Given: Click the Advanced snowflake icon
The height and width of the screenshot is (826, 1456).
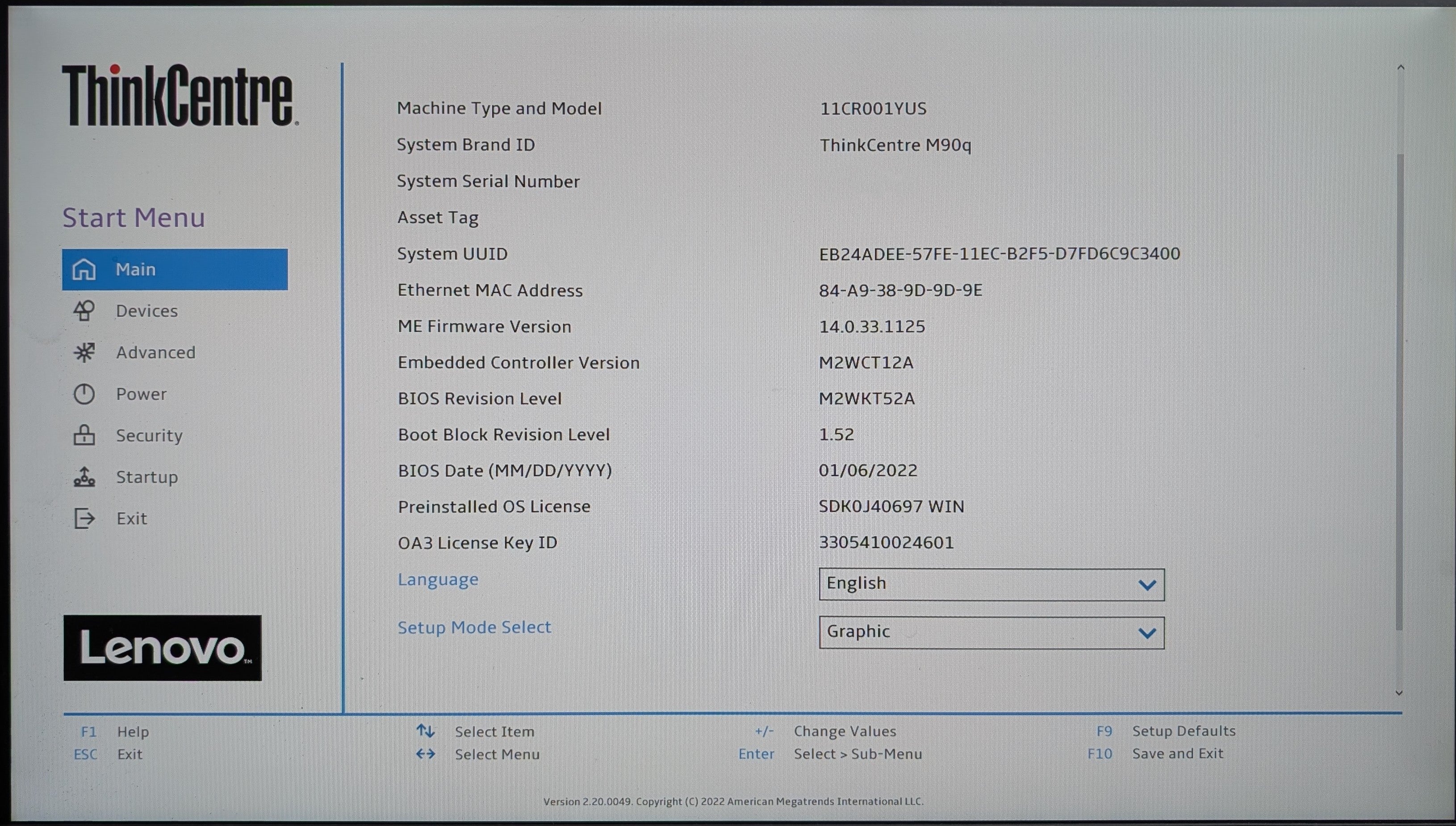Looking at the screenshot, I should click(84, 352).
